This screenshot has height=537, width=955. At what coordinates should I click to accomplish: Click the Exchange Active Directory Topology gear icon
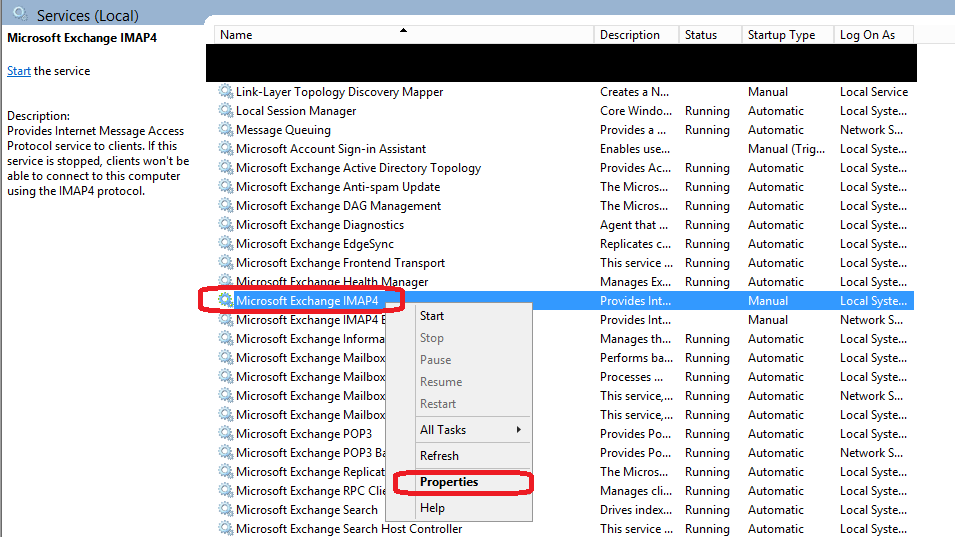[x=226, y=167]
